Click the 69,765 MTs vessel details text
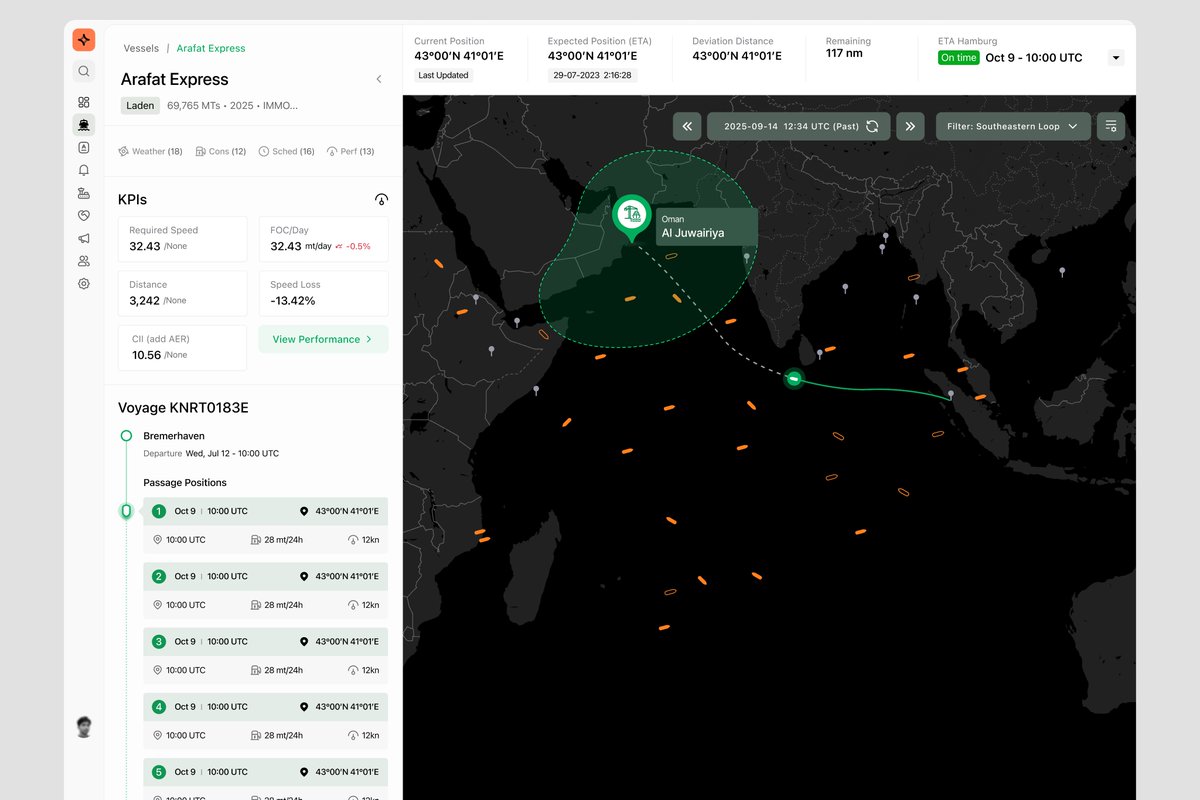 pyautogui.click(x=232, y=105)
